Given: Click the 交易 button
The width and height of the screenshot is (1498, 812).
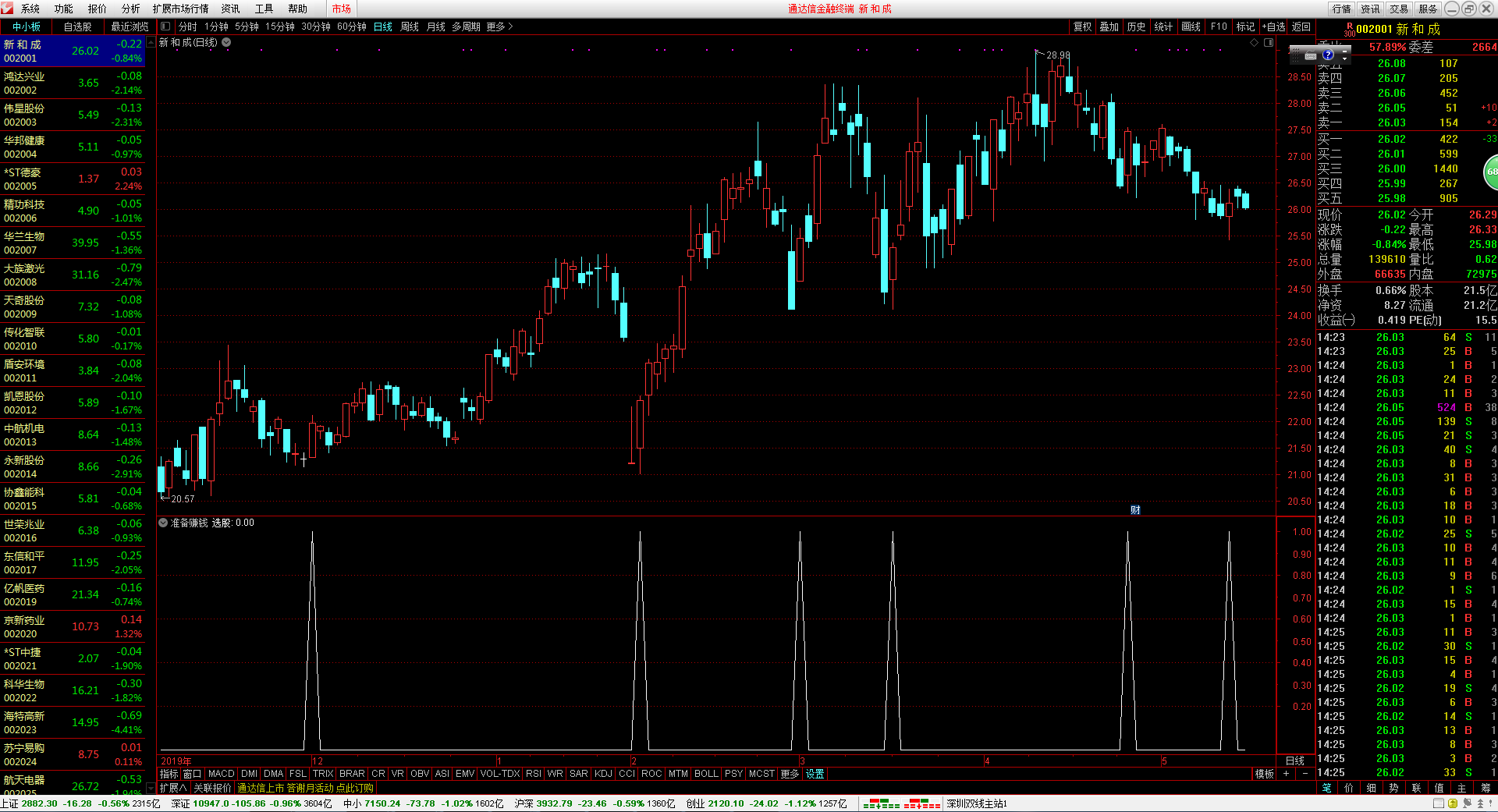Looking at the screenshot, I should point(1399,9).
